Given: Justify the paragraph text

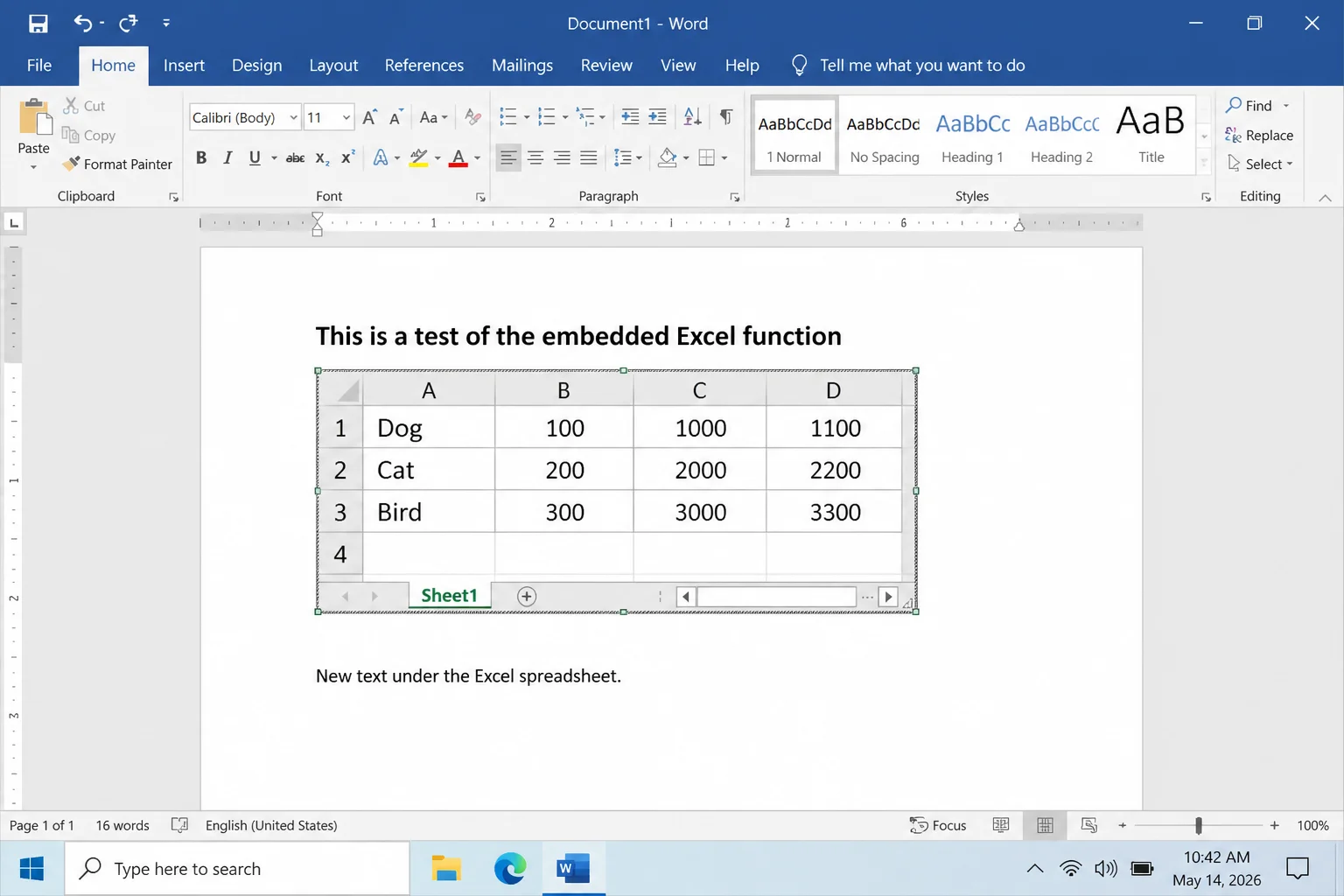Looking at the screenshot, I should click(589, 158).
